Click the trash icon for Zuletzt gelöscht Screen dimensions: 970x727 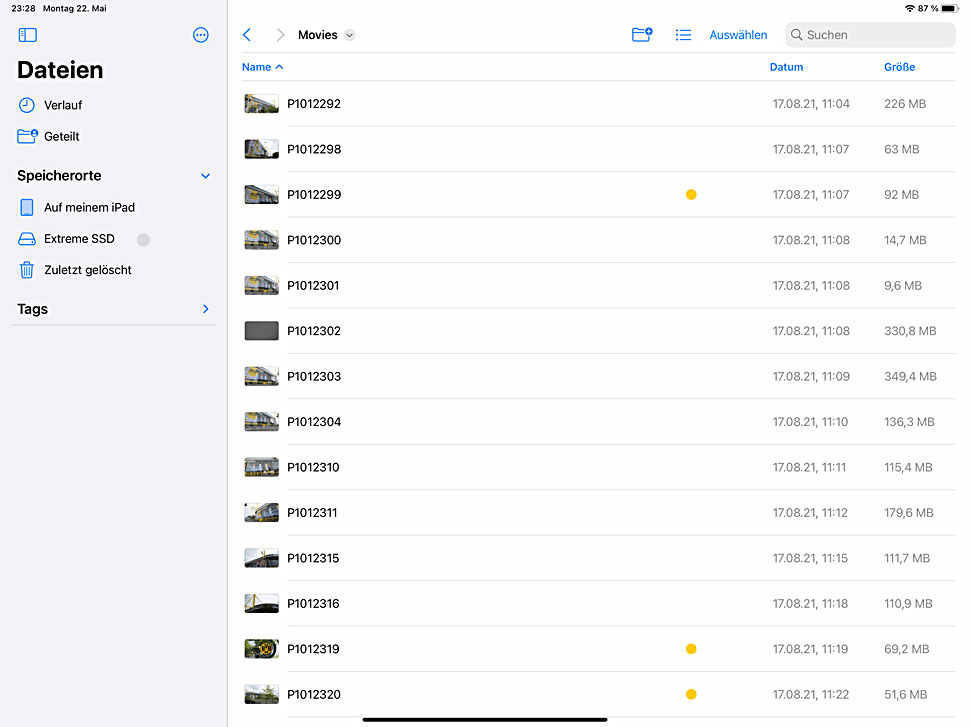pos(27,270)
